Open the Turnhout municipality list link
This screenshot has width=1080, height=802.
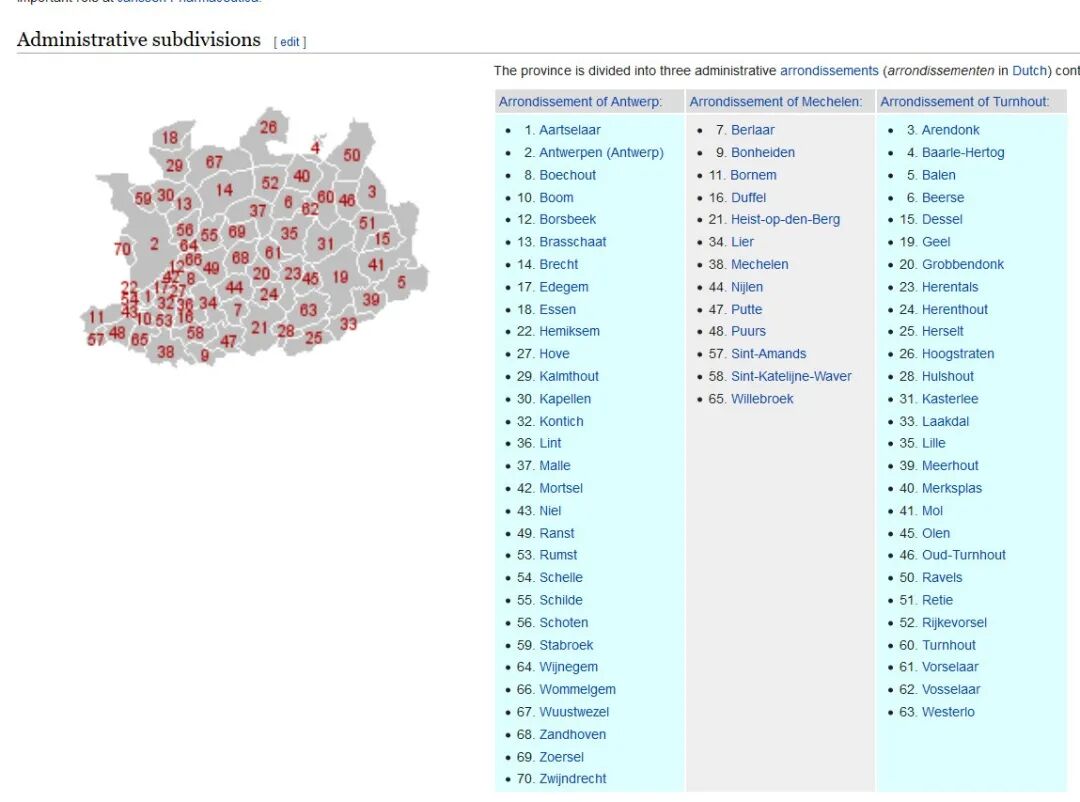948,646
